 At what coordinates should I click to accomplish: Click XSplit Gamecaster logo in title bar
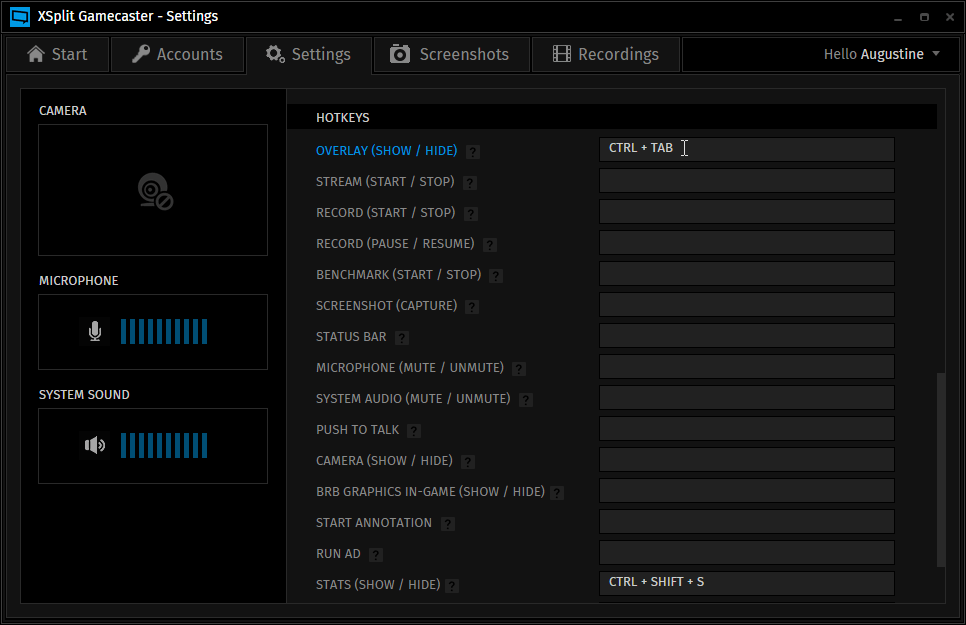point(19,16)
